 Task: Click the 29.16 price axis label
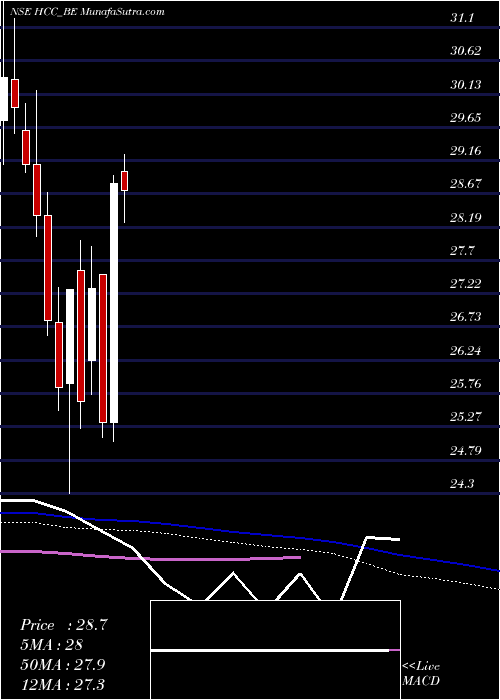coord(466,151)
